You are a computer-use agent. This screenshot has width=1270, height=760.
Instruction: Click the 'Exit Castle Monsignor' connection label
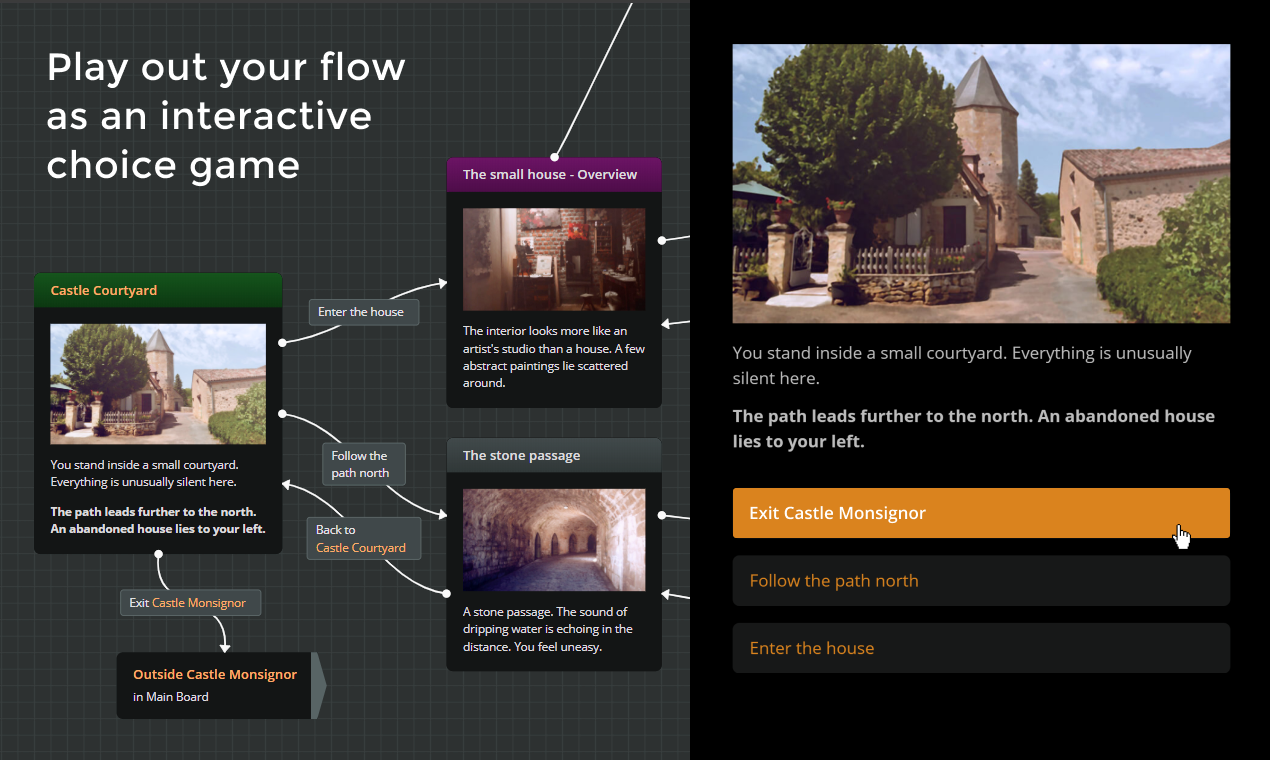(x=190, y=602)
